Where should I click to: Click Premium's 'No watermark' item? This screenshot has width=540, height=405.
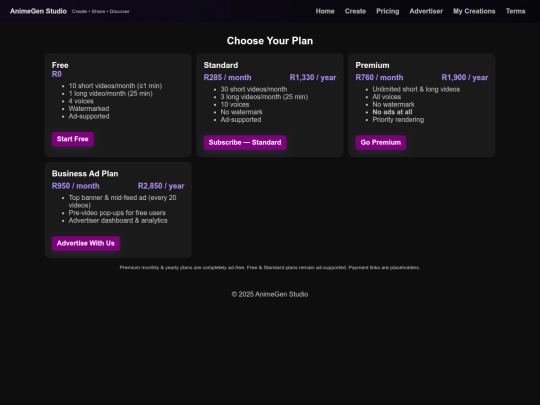point(393,104)
